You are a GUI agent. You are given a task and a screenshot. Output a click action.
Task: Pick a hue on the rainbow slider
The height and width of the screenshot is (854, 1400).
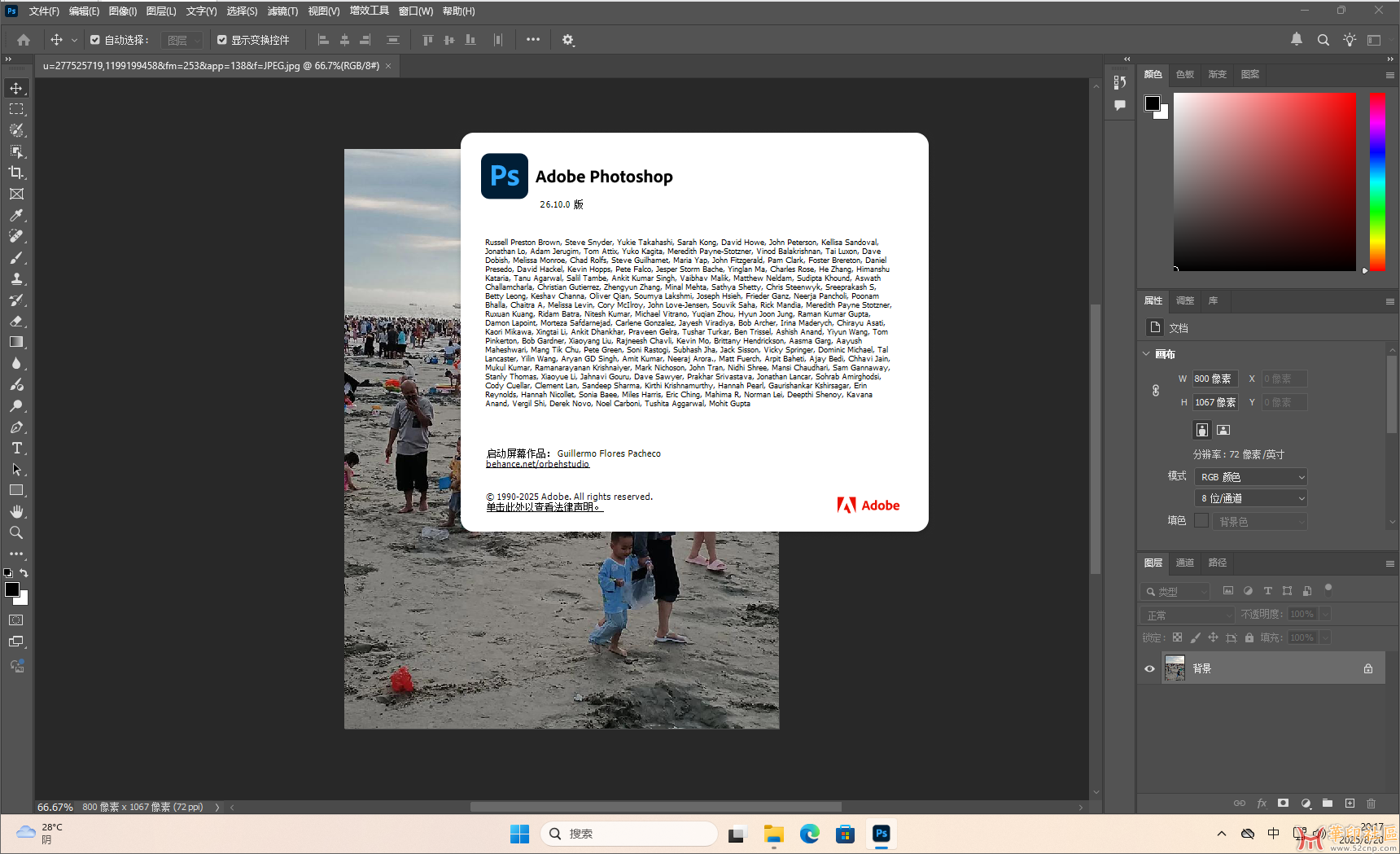tap(1377, 182)
